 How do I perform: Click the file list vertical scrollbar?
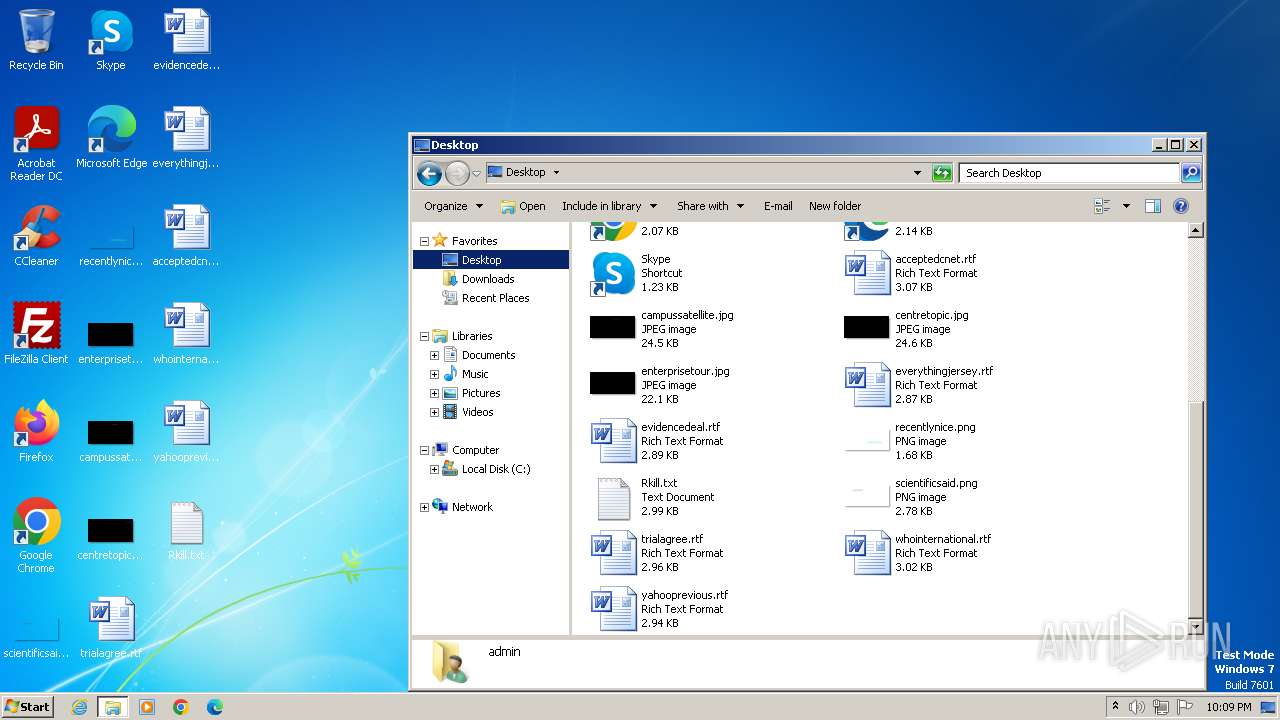[x=1195, y=510]
